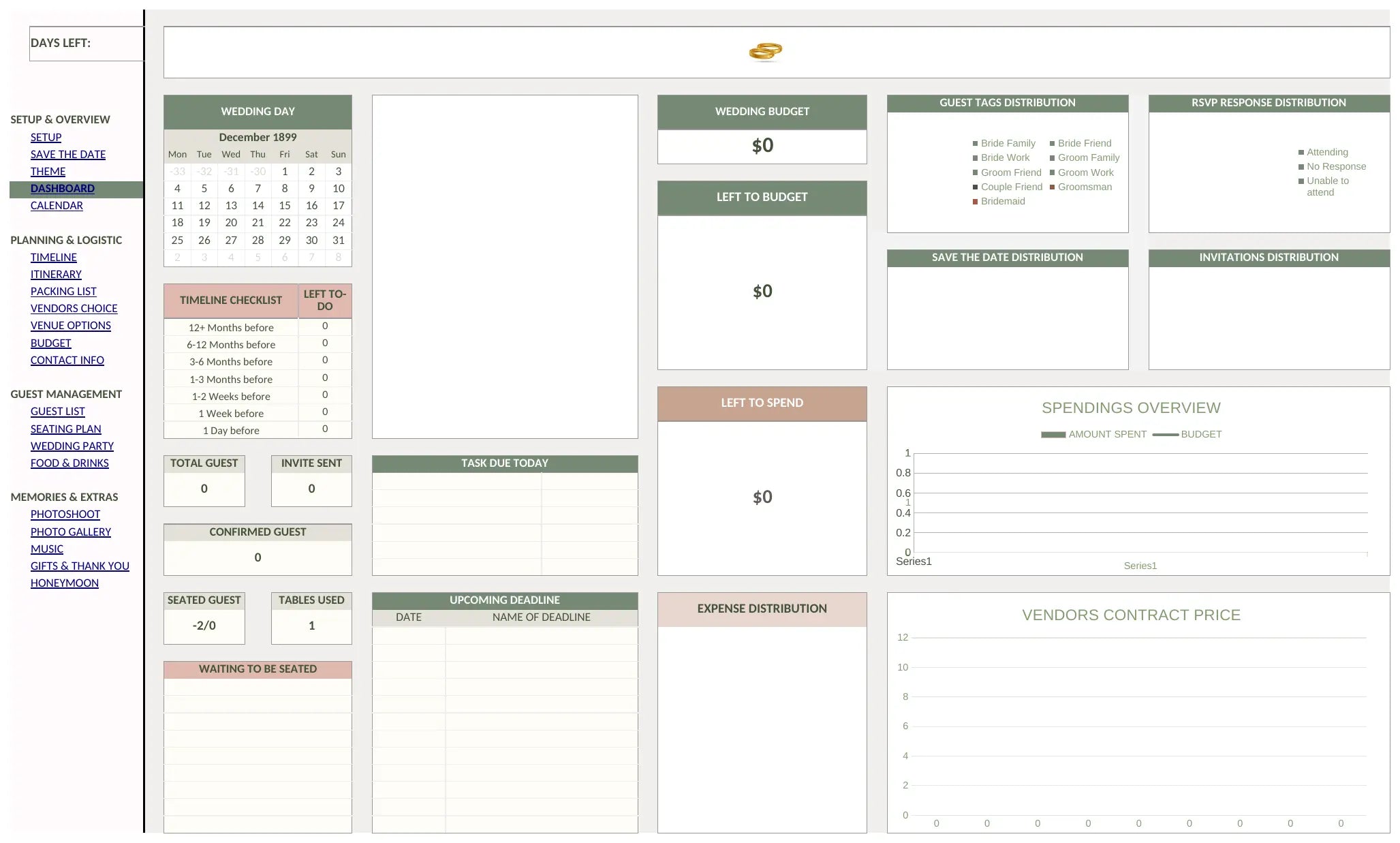Image resolution: width=1400 pixels, height=843 pixels.
Task: Click the BUDGET line legend entry
Action: pos(1187,434)
